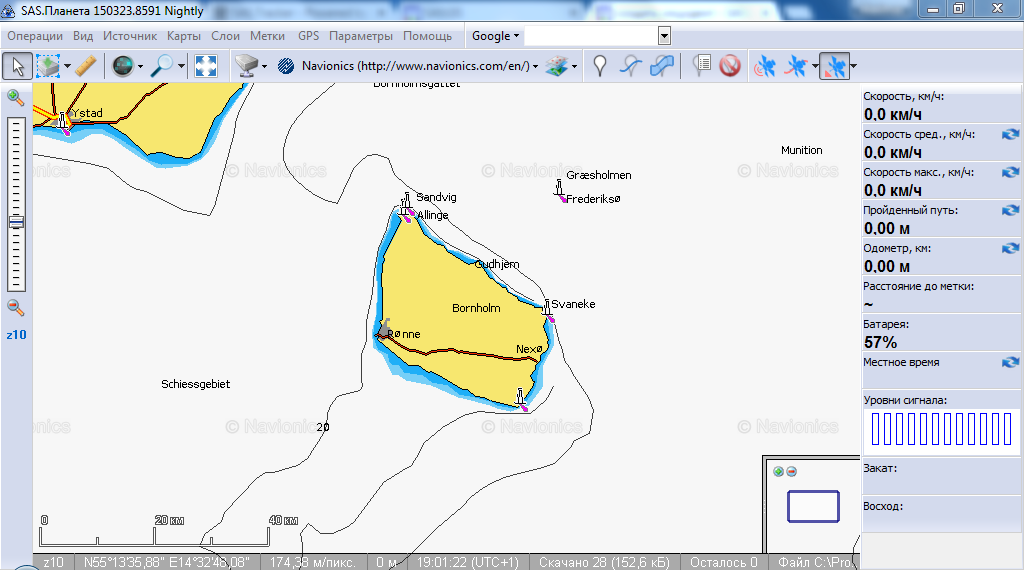The height and width of the screenshot is (570, 1024).
Task: Expand the search field history arrow
Action: tap(664, 36)
